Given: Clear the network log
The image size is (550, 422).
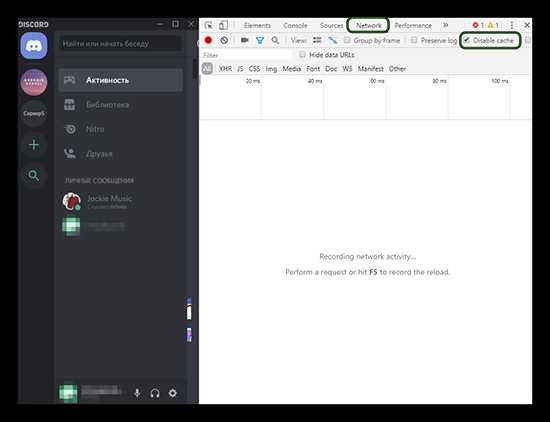Looking at the screenshot, I should tap(224, 40).
